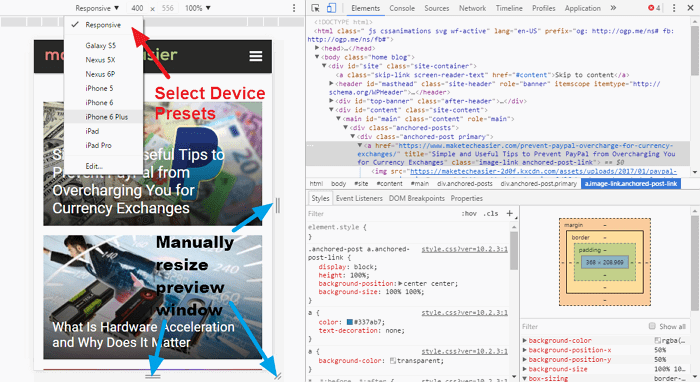Collapse the main id main node
This screenshot has height=382, width=700.
click(338, 119)
